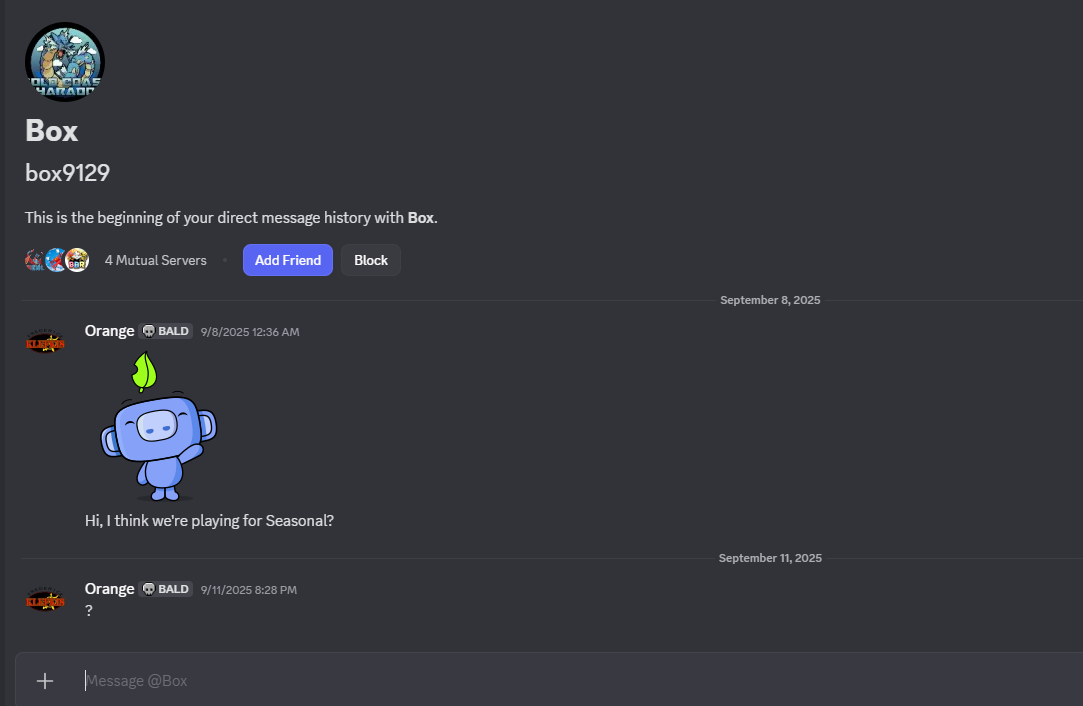Click the plus attachment icon

pyautogui.click(x=45, y=681)
